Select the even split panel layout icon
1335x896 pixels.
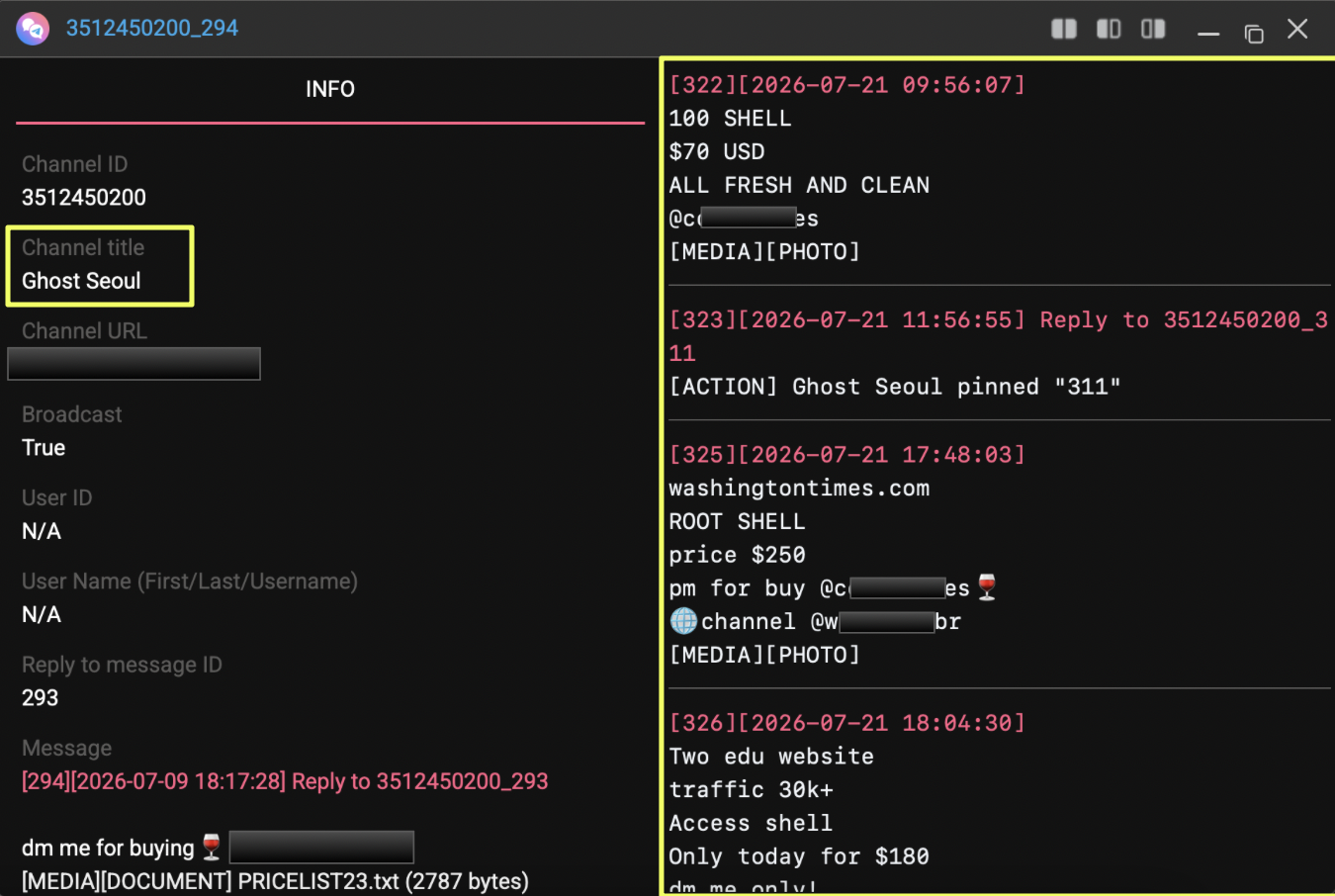pyautogui.click(x=1064, y=29)
